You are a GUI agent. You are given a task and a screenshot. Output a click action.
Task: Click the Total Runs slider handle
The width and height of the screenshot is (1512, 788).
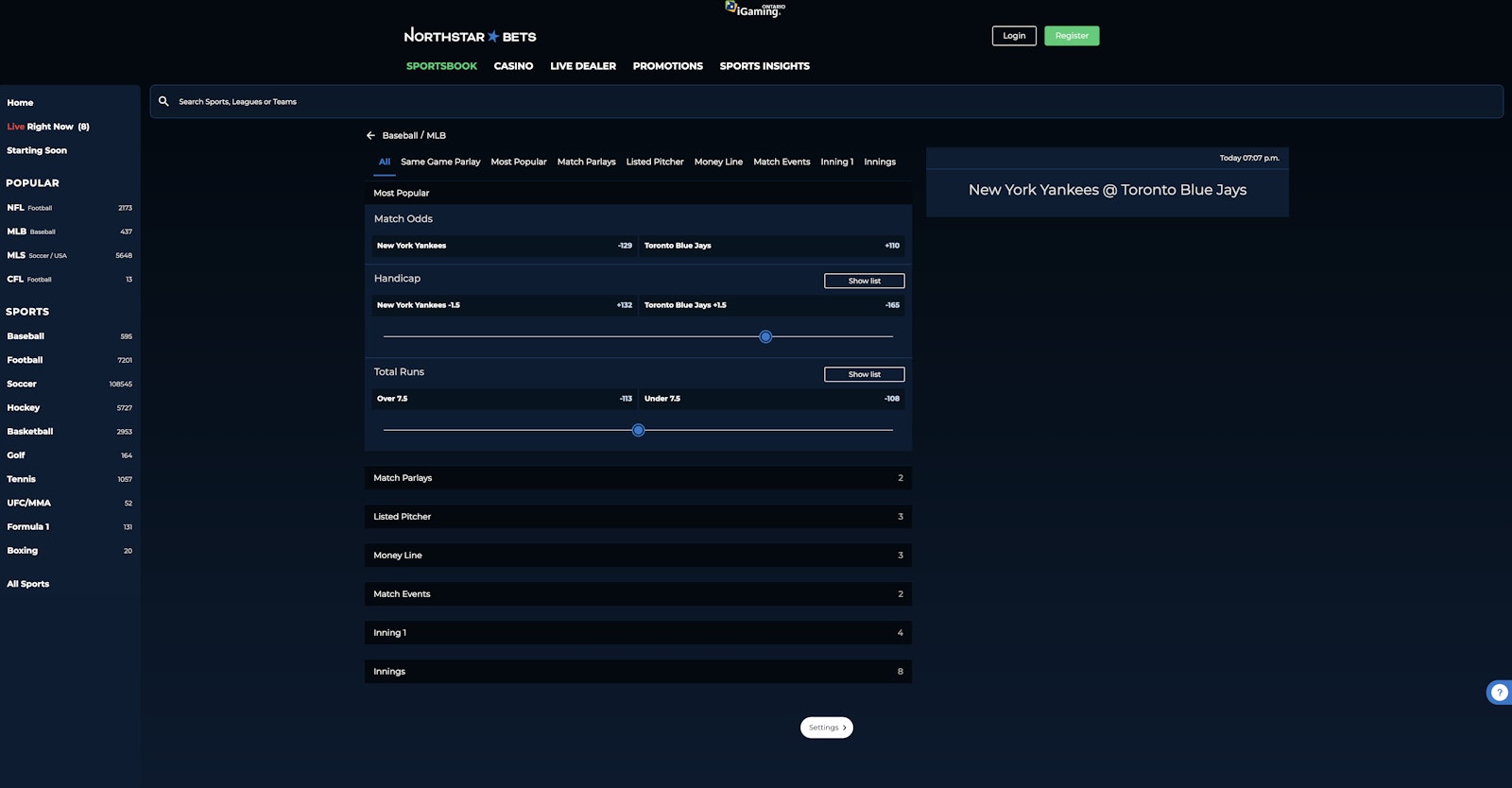(x=638, y=430)
